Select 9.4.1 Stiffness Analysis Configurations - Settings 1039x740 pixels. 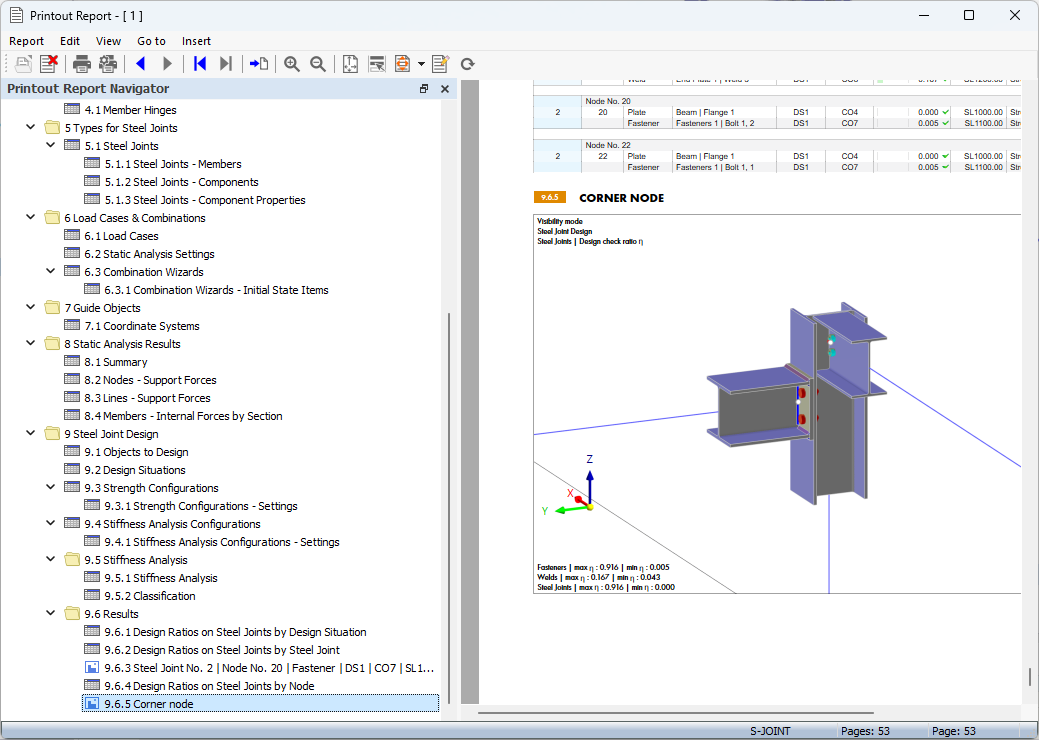click(221, 542)
